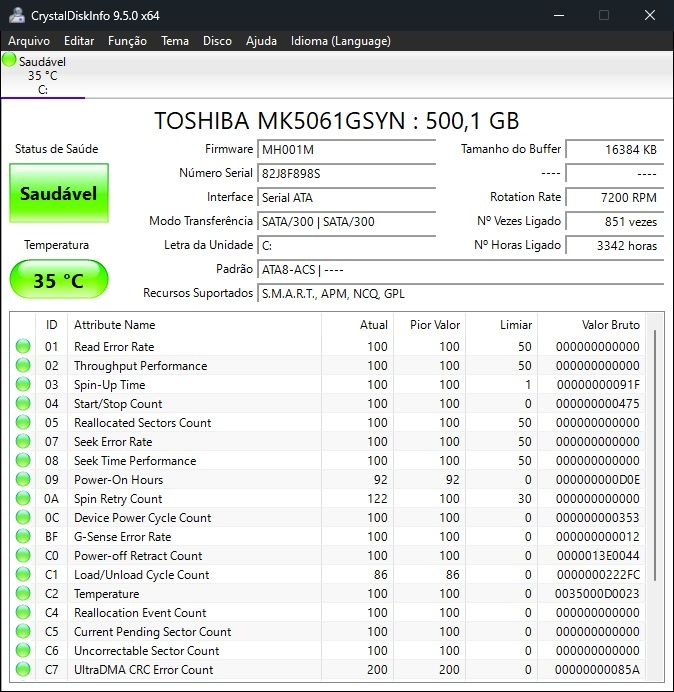This screenshot has width=674, height=692.
Task: Click status orb for G-Sense Error Rate
Action: tap(23, 536)
